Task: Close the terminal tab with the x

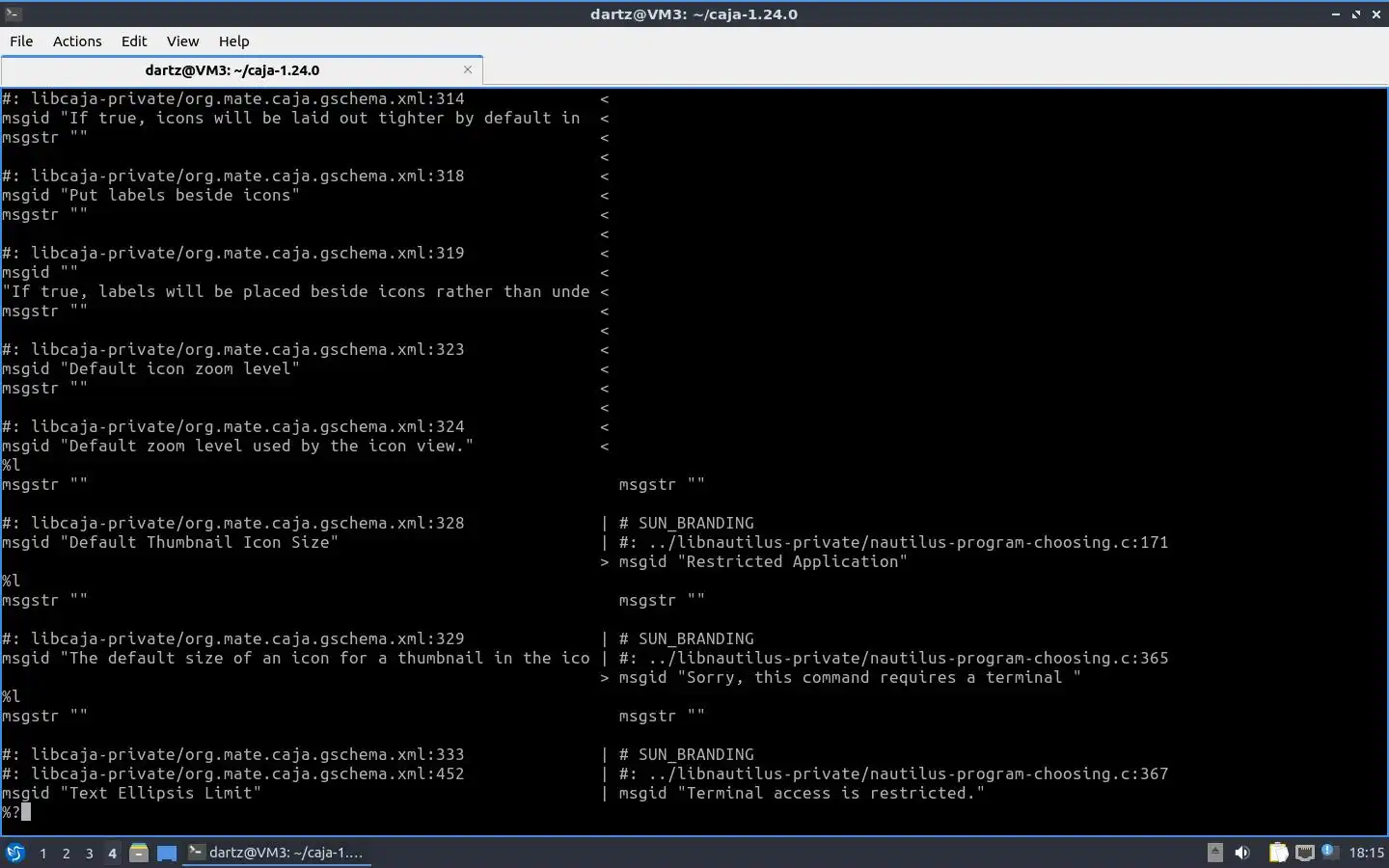Action: (x=468, y=69)
